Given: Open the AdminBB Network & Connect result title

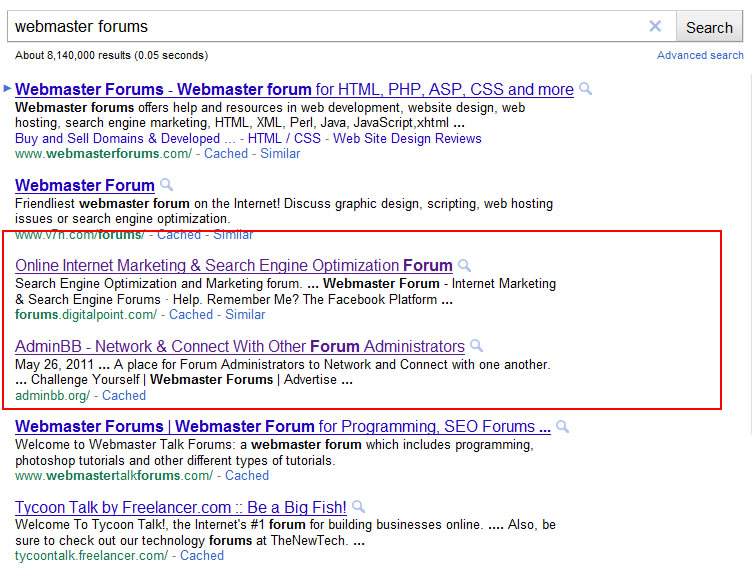Looking at the screenshot, I should click(240, 346).
